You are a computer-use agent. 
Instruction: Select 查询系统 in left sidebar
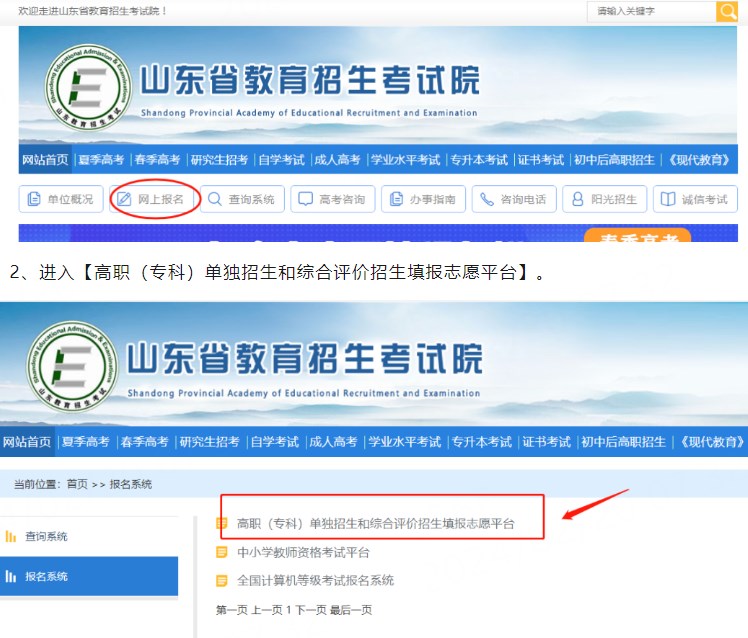click(89, 536)
